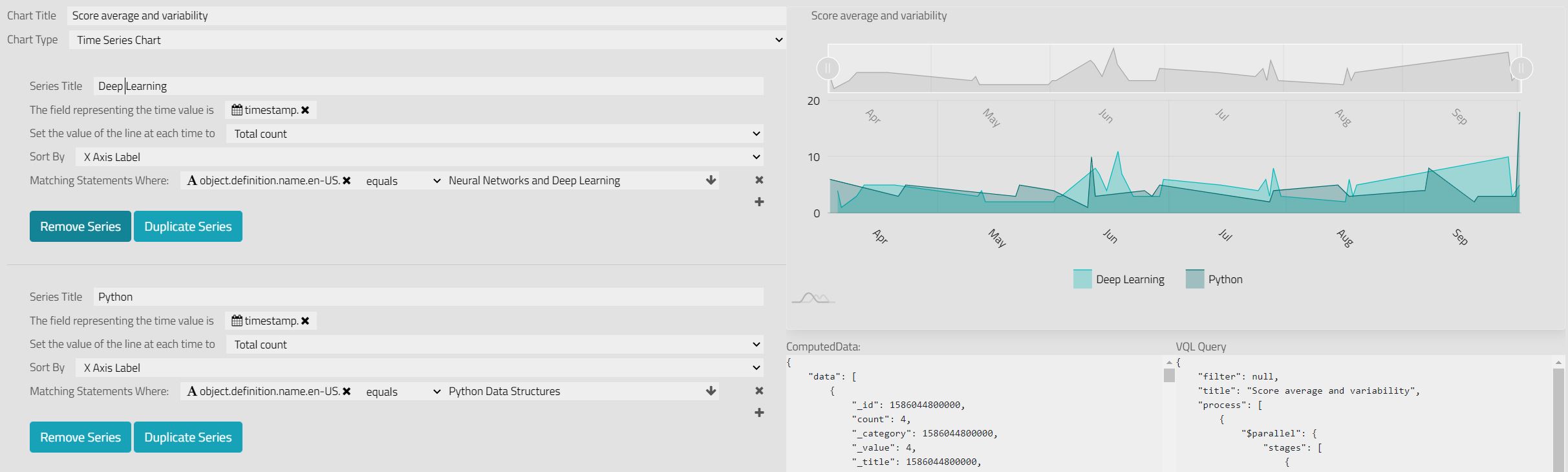Remove the timestamp field in Python series
This screenshot has width=1568, height=472.
pyautogui.click(x=305, y=321)
